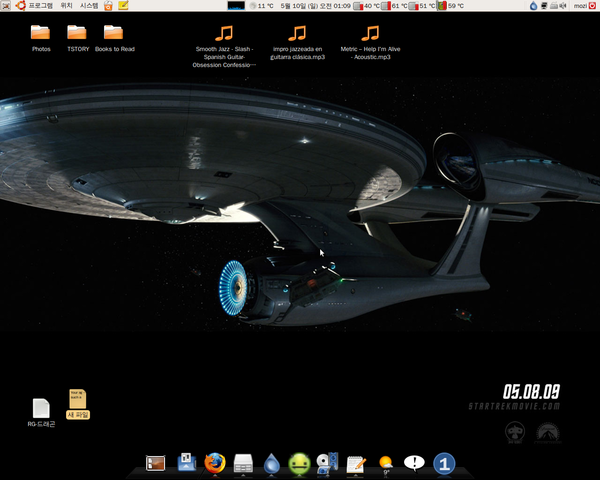Launch Firefox from the dock
600x480 pixels.
pyautogui.click(x=215, y=463)
